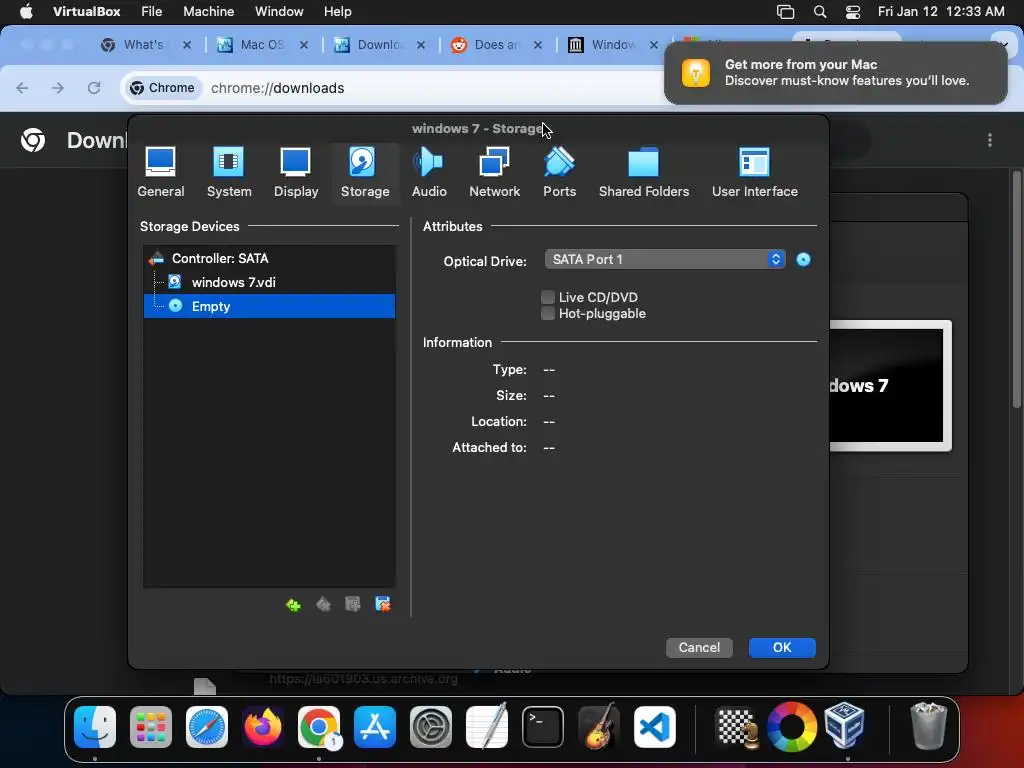Screen dimensions: 1024x768
Task: Open Control Center in menu bar
Action: click(x=853, y=12)
